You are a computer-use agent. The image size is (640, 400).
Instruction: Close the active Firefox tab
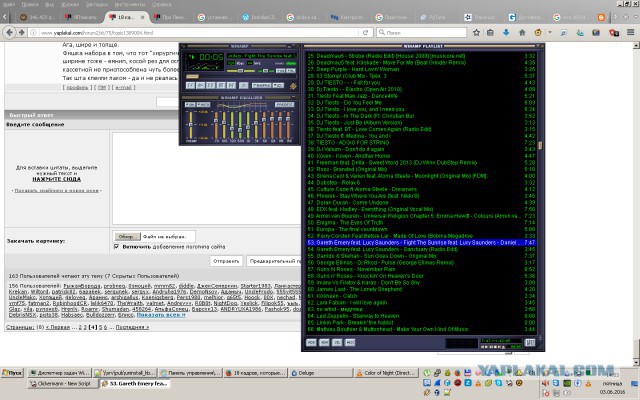click(x=142, y=17)
